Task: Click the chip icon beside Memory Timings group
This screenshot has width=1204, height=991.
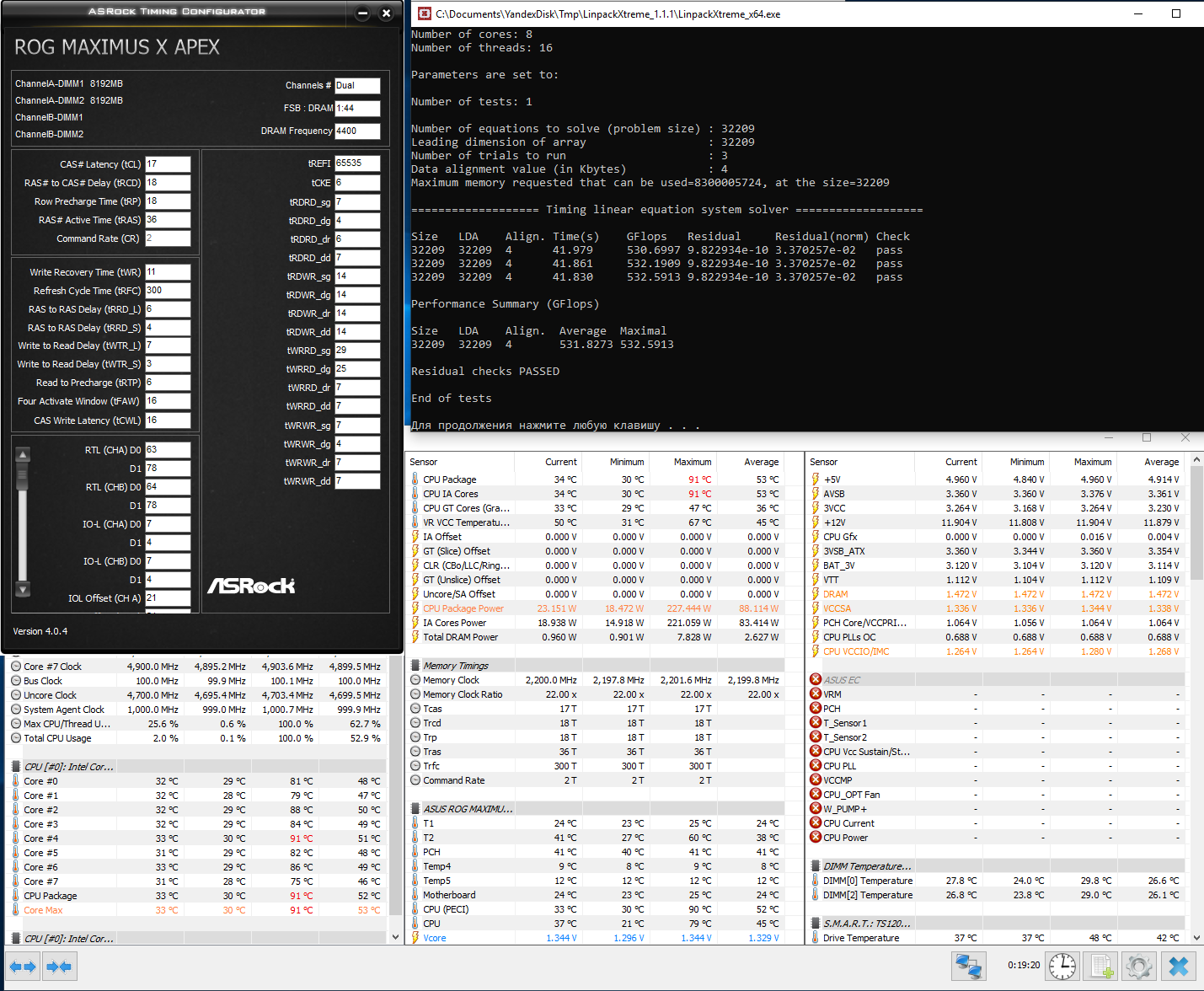Action: pos(415,666)
